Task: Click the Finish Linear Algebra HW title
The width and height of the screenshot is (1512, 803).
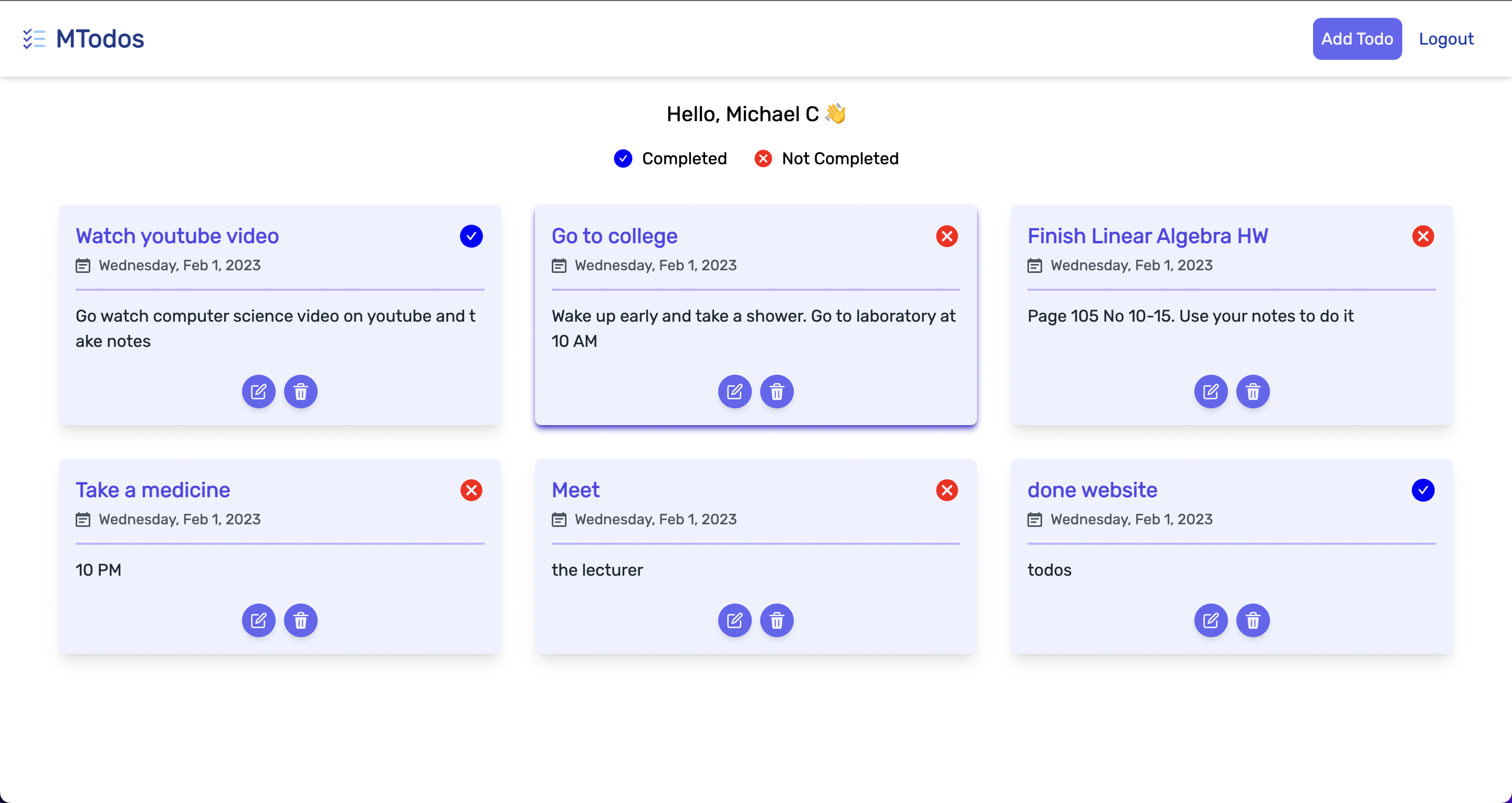Action: [x=1148, y=236]
